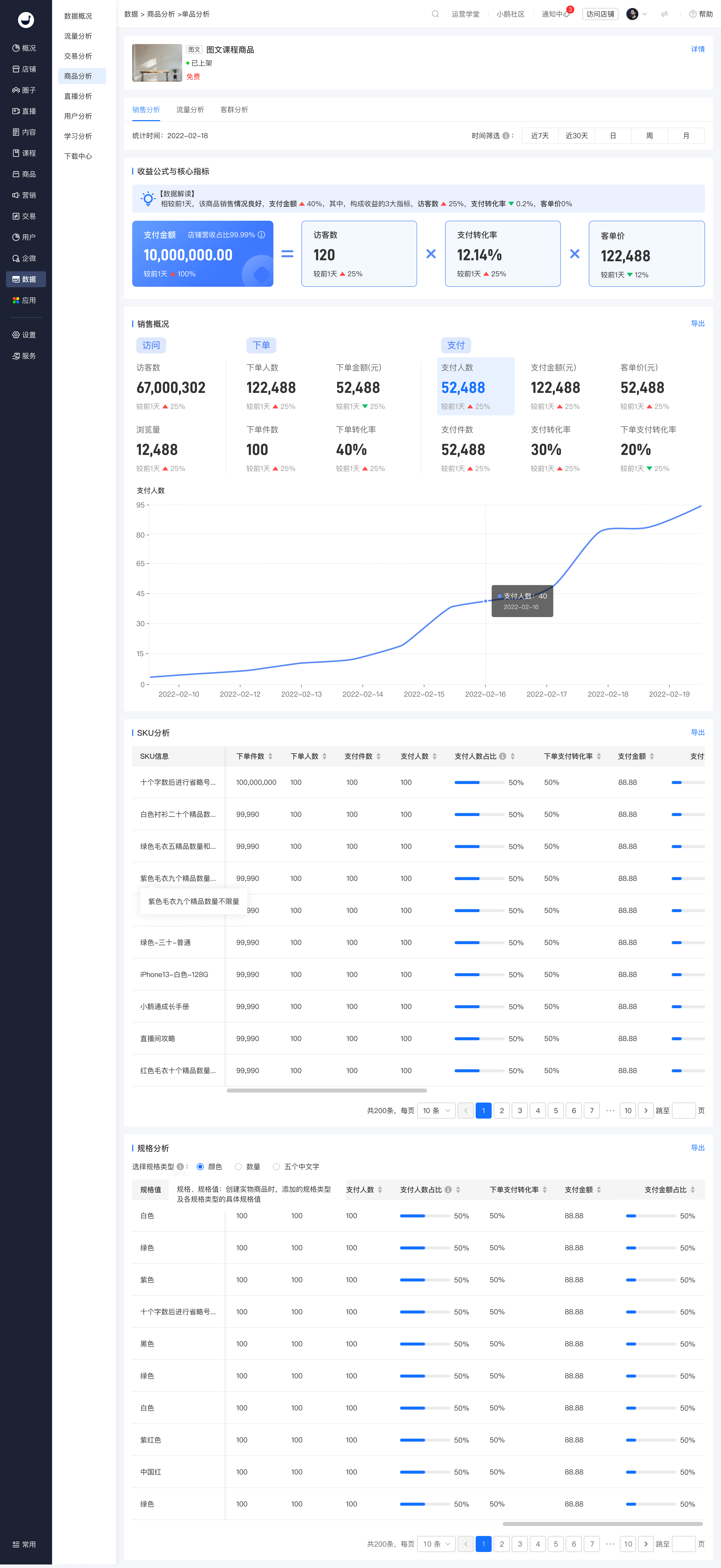The width and height of the screenshot is (721, 1568).
Task: Click the SKU table horizontal scrollbar
Action: (x=326, y=1091)
